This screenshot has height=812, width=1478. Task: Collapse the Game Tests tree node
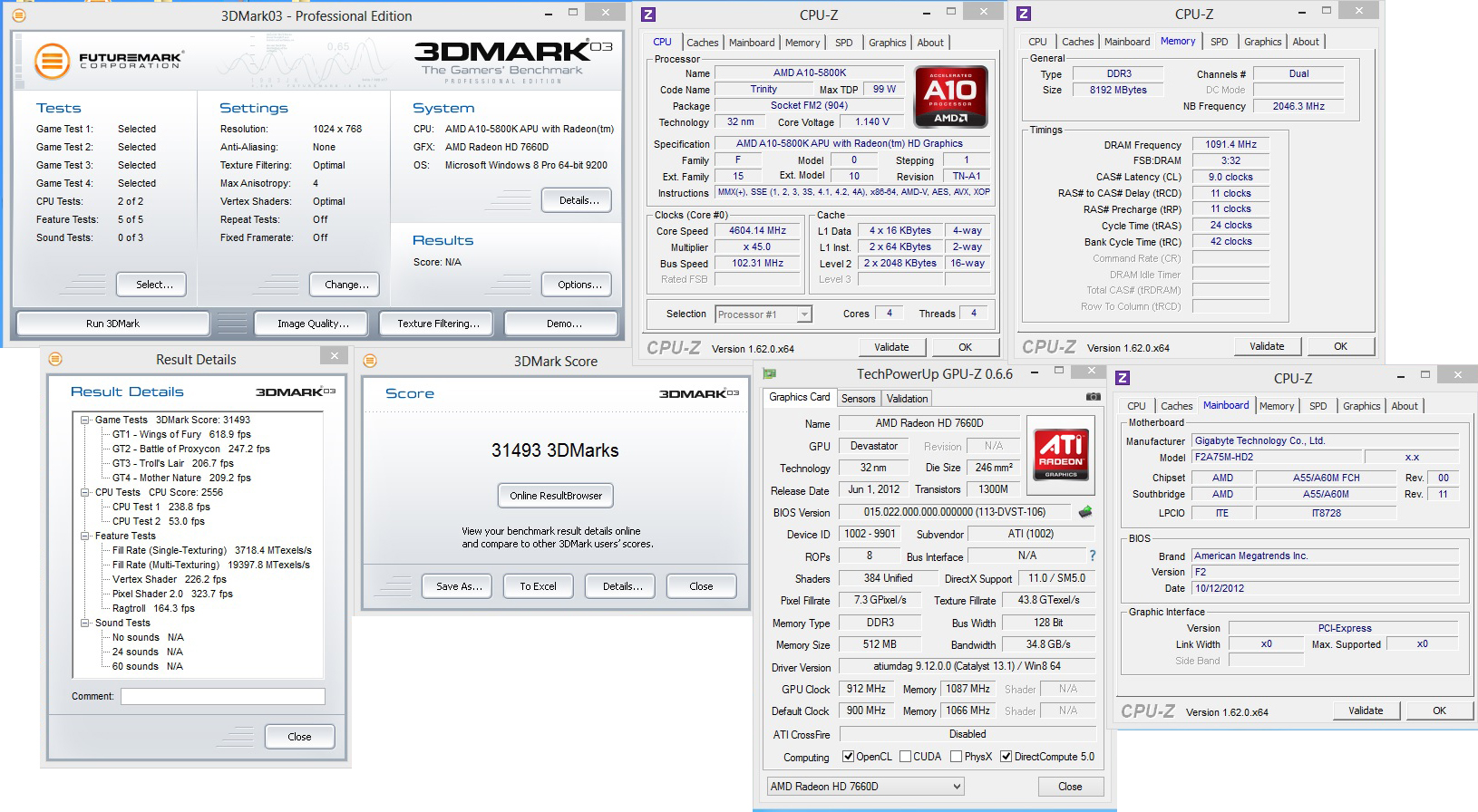(84, 420)
